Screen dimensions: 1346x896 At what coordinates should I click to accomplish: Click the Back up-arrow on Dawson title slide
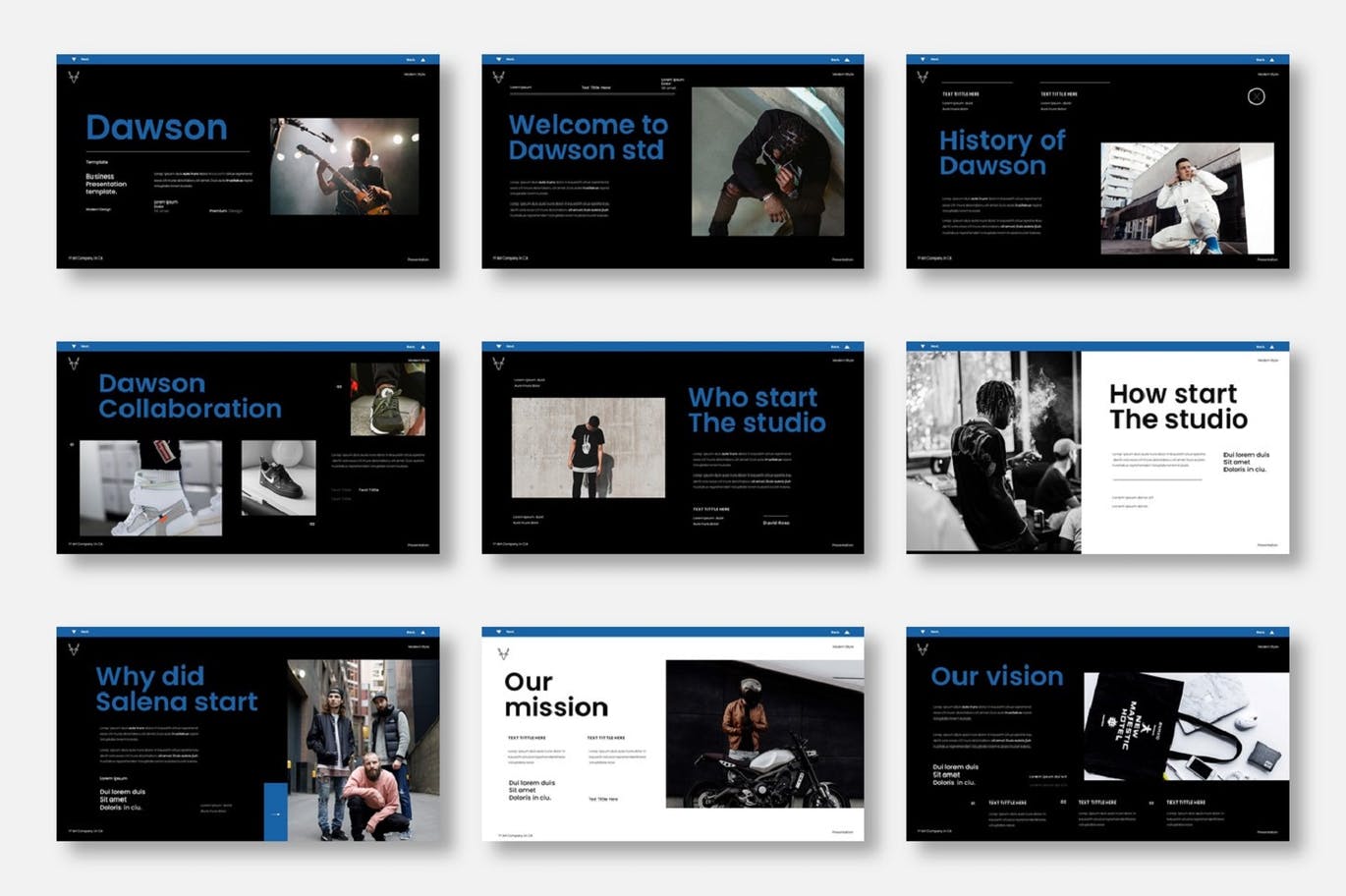pyautogui.click(x=423, y=60)
